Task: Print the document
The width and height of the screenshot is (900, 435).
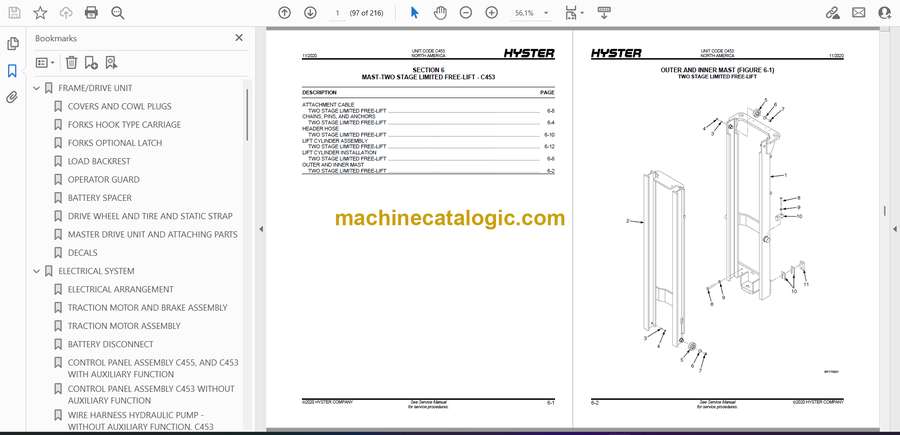Action: (91, 13)
